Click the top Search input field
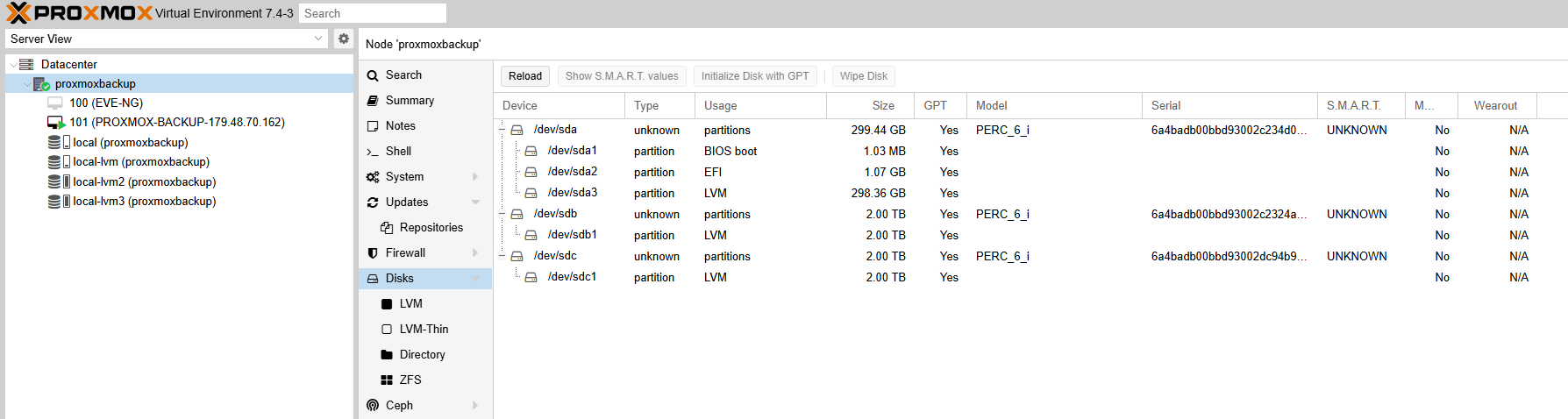 click(373, 13)
